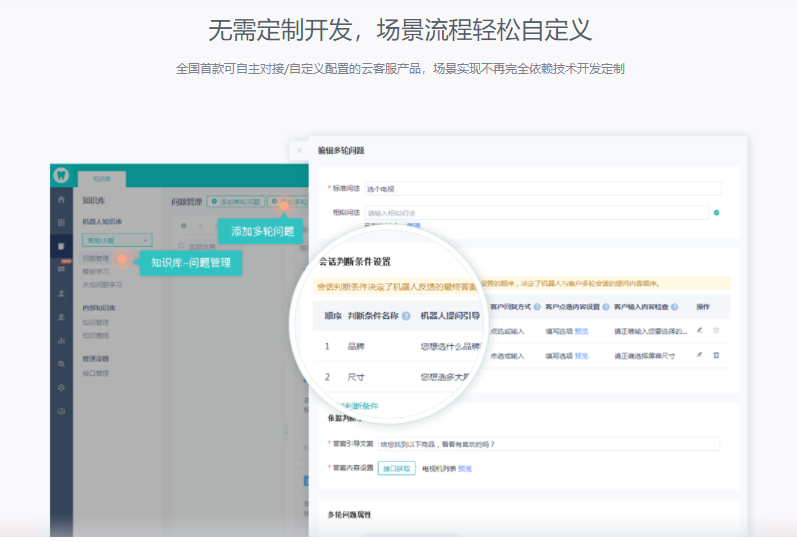Check the 全部分类 checkbox
The image size is (797, 542).
click(181, 245)
